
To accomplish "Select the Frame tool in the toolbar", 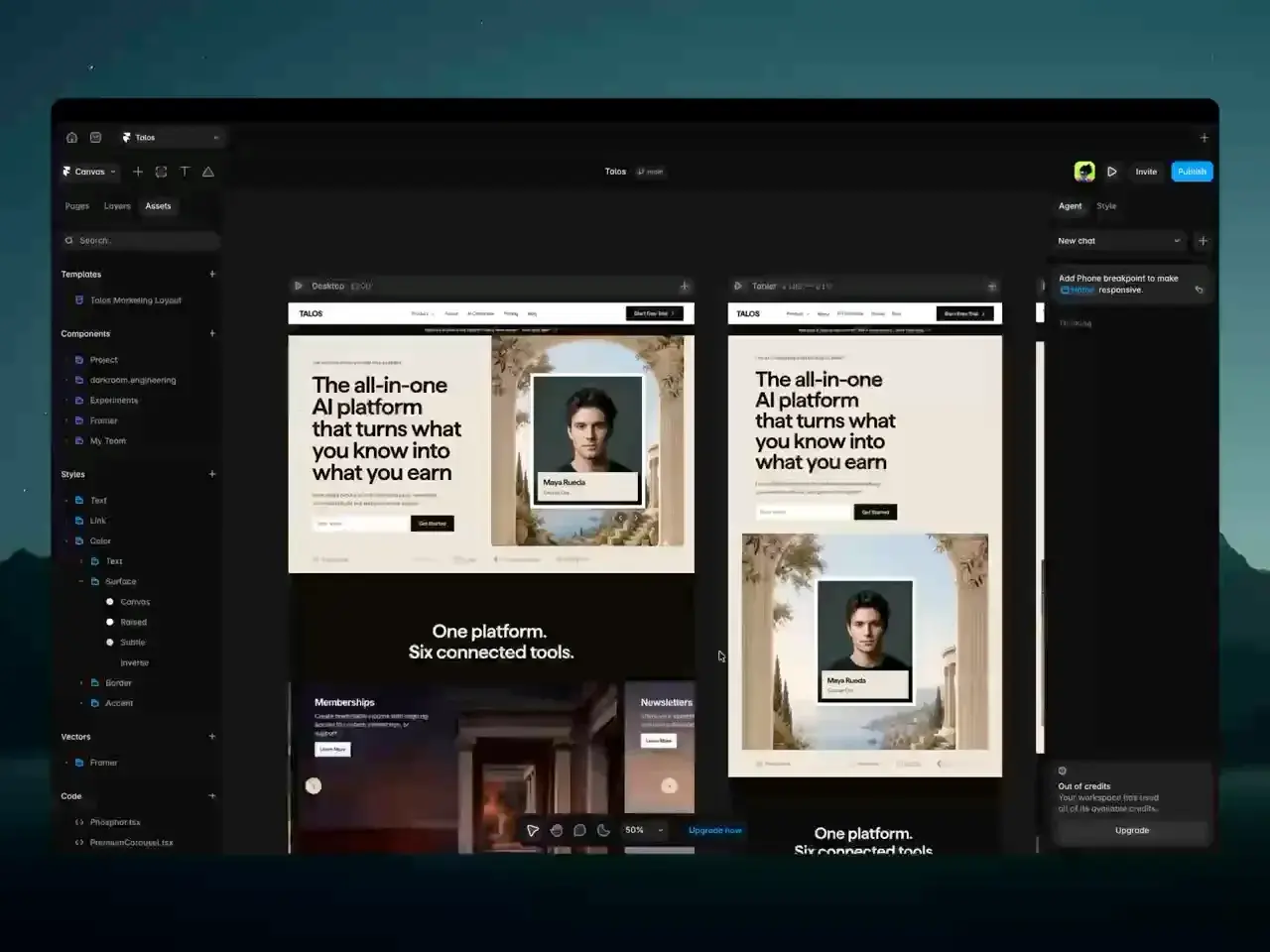I will (161, 172).
